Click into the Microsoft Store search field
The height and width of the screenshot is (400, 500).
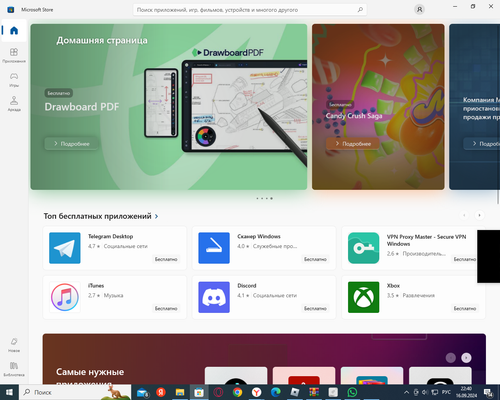tap(250, 10)
